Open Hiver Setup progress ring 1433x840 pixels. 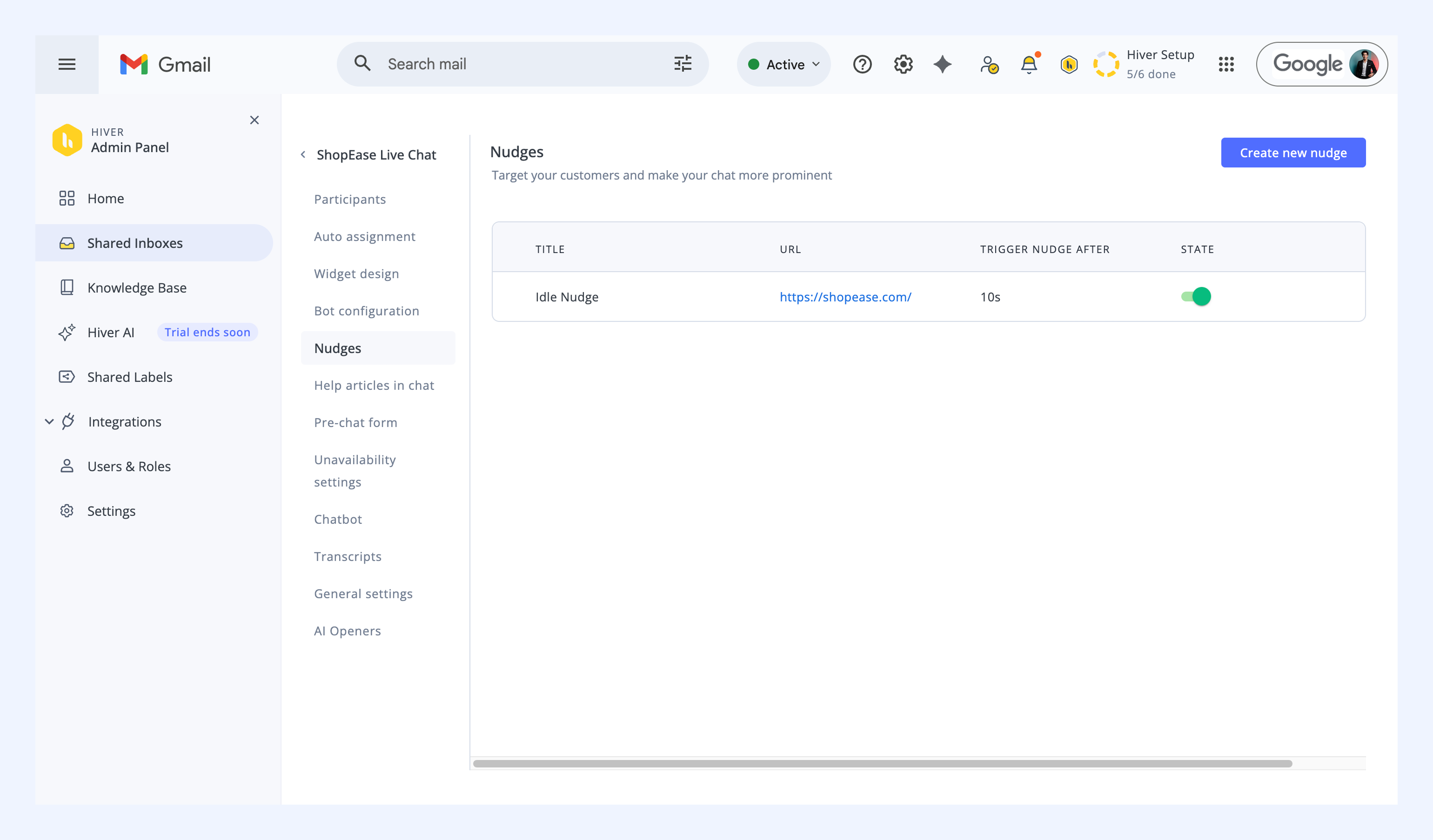pyautogui.click(x=1106, y=64)
